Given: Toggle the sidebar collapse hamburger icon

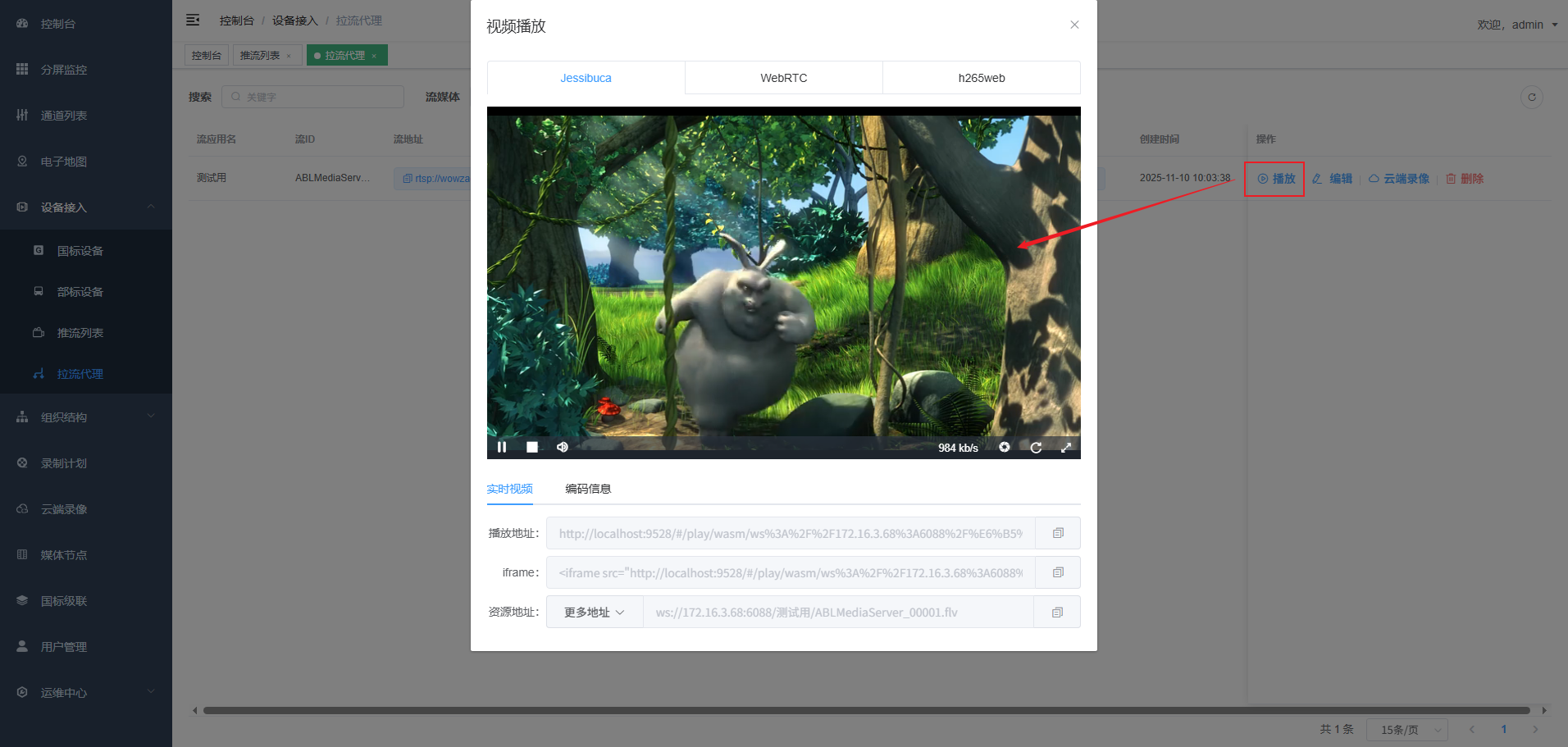Looking at the screenshot, I should 193,20.
